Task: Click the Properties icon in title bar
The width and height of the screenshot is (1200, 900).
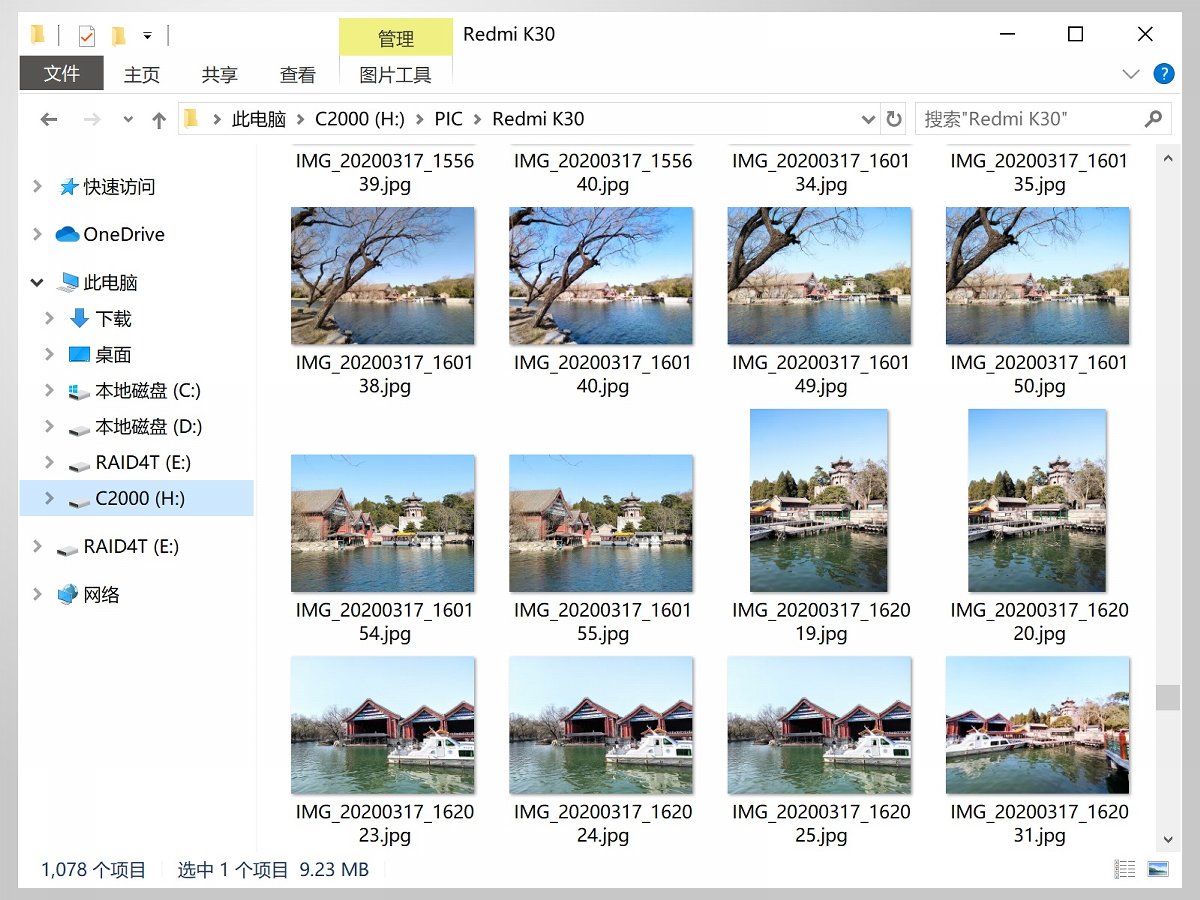Action: [88, 34]
